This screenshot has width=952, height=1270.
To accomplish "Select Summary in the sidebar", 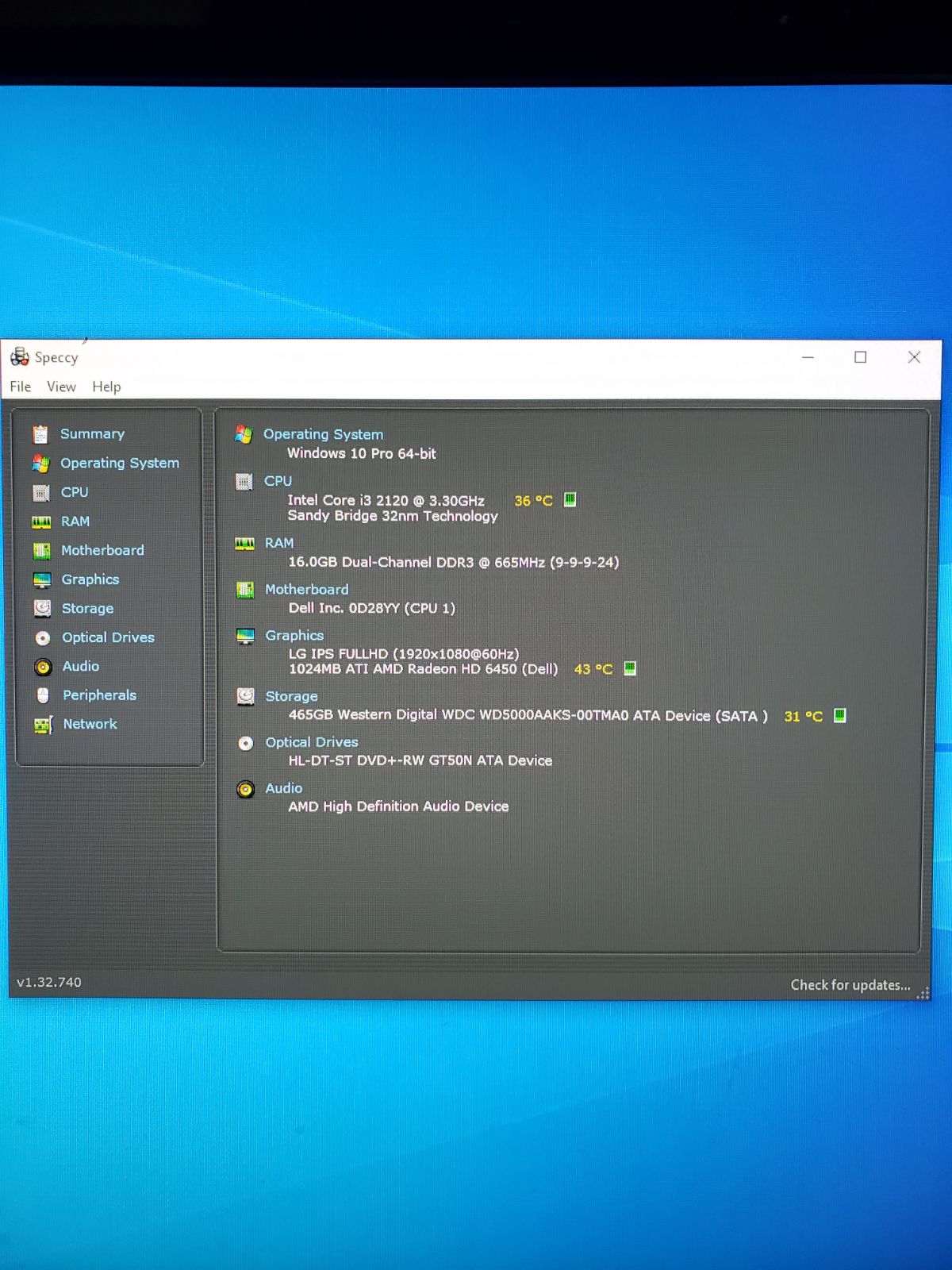I will pyautogui.click(x=93, y=434).
